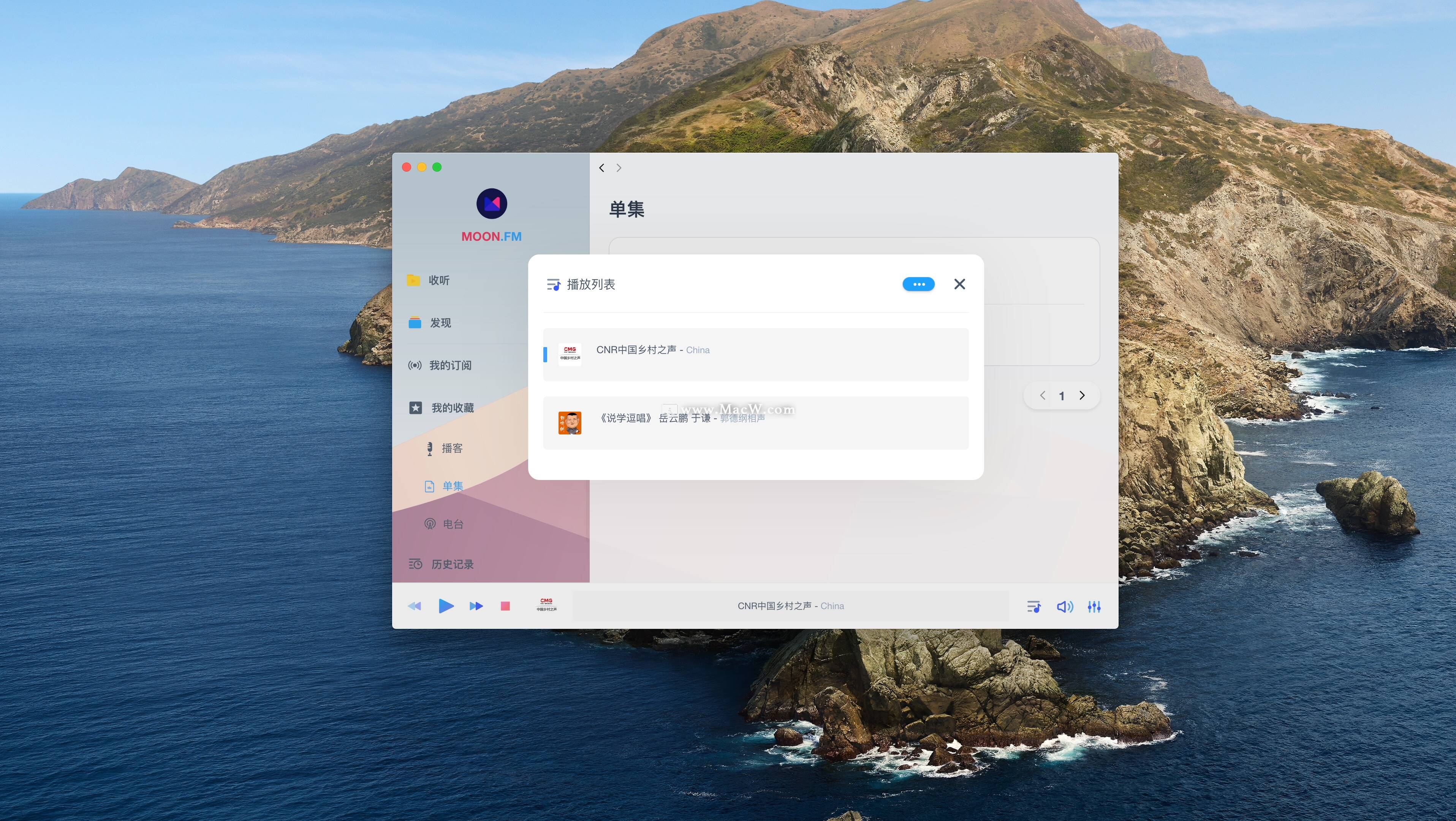The width and height of the screenshot is (1456, 821).
Task: Open the equalizer sliders icon
Action: tap(1094, 607)
